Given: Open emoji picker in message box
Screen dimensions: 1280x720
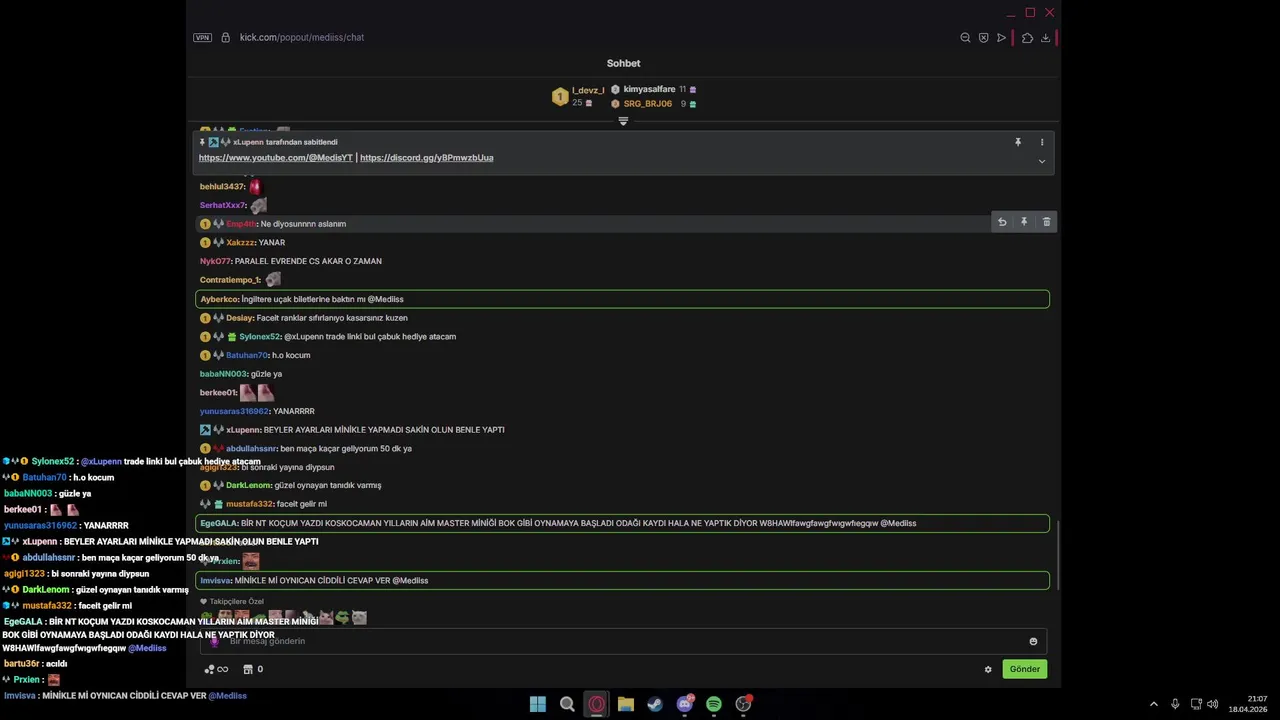Looking at the screenshot, I should [1033, 642].
